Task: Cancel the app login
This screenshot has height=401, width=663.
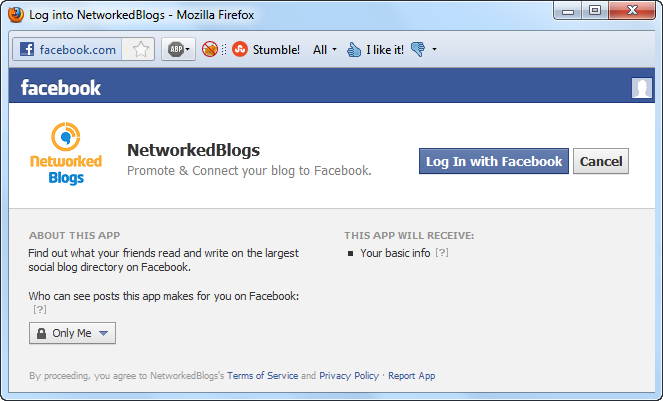Action: click(x=601, y=161)
